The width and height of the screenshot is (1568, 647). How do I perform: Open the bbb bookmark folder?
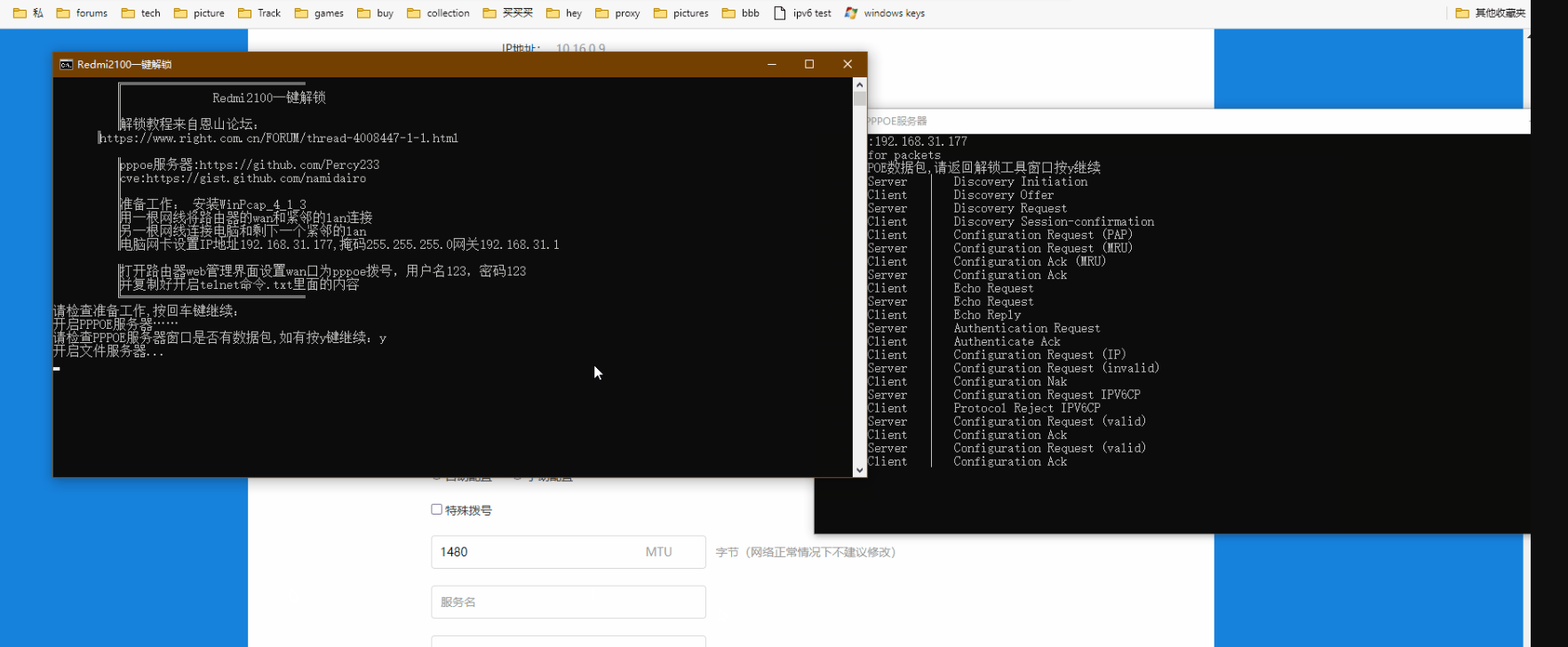point(741,13)
